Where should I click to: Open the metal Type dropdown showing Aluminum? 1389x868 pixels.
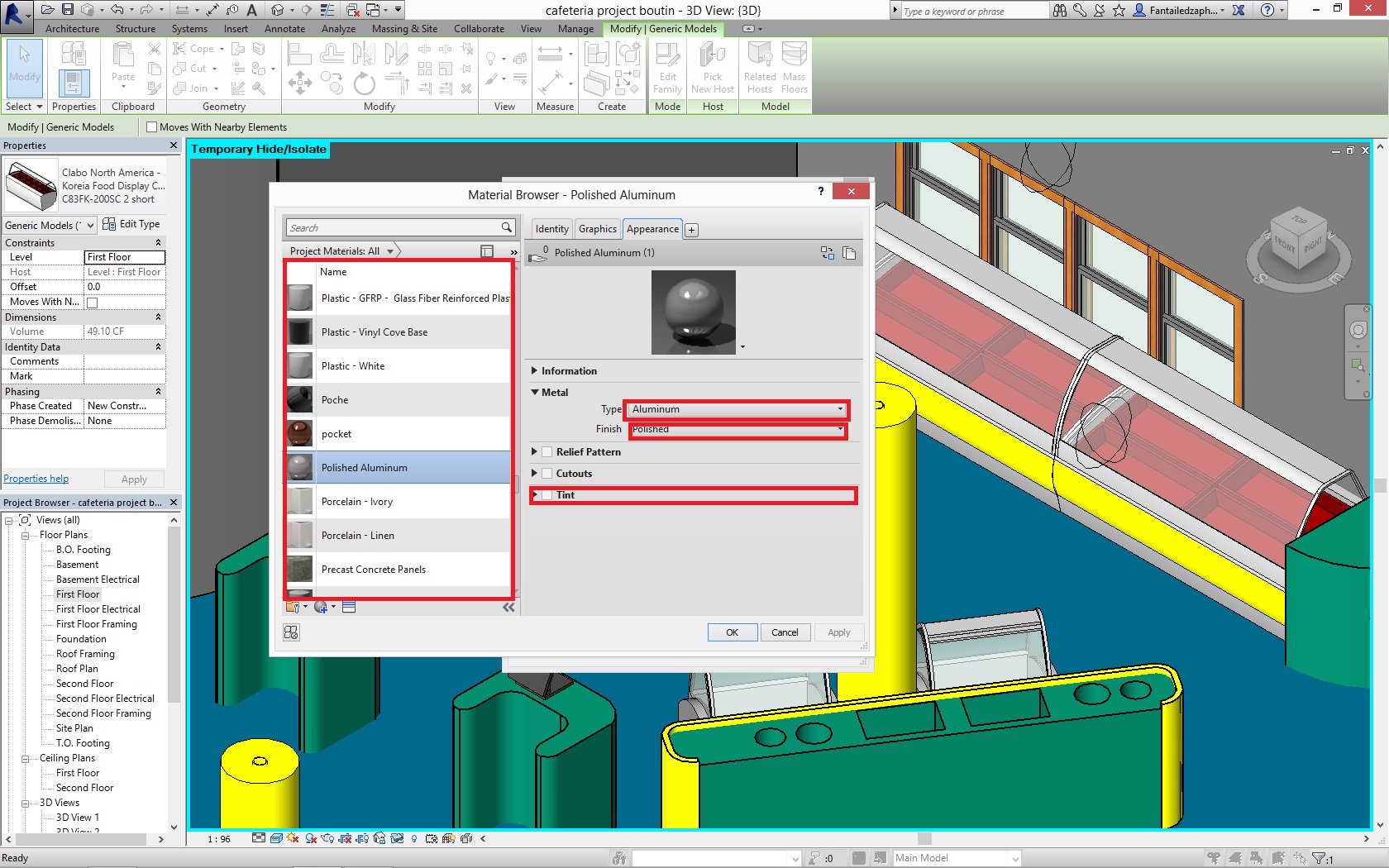point(736,409)
